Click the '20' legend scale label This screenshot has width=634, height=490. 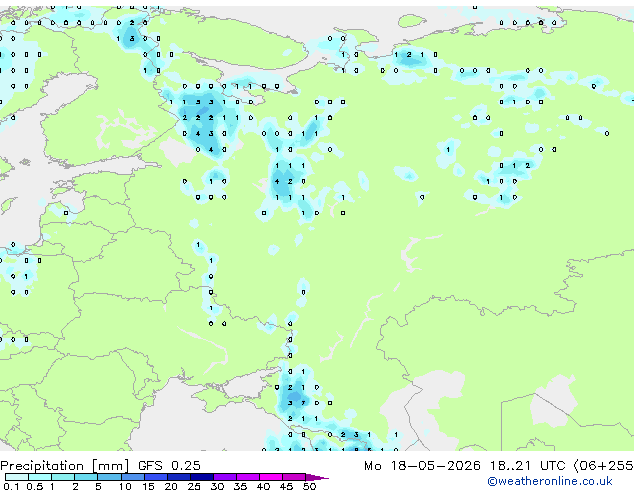[x=171, y=486]
